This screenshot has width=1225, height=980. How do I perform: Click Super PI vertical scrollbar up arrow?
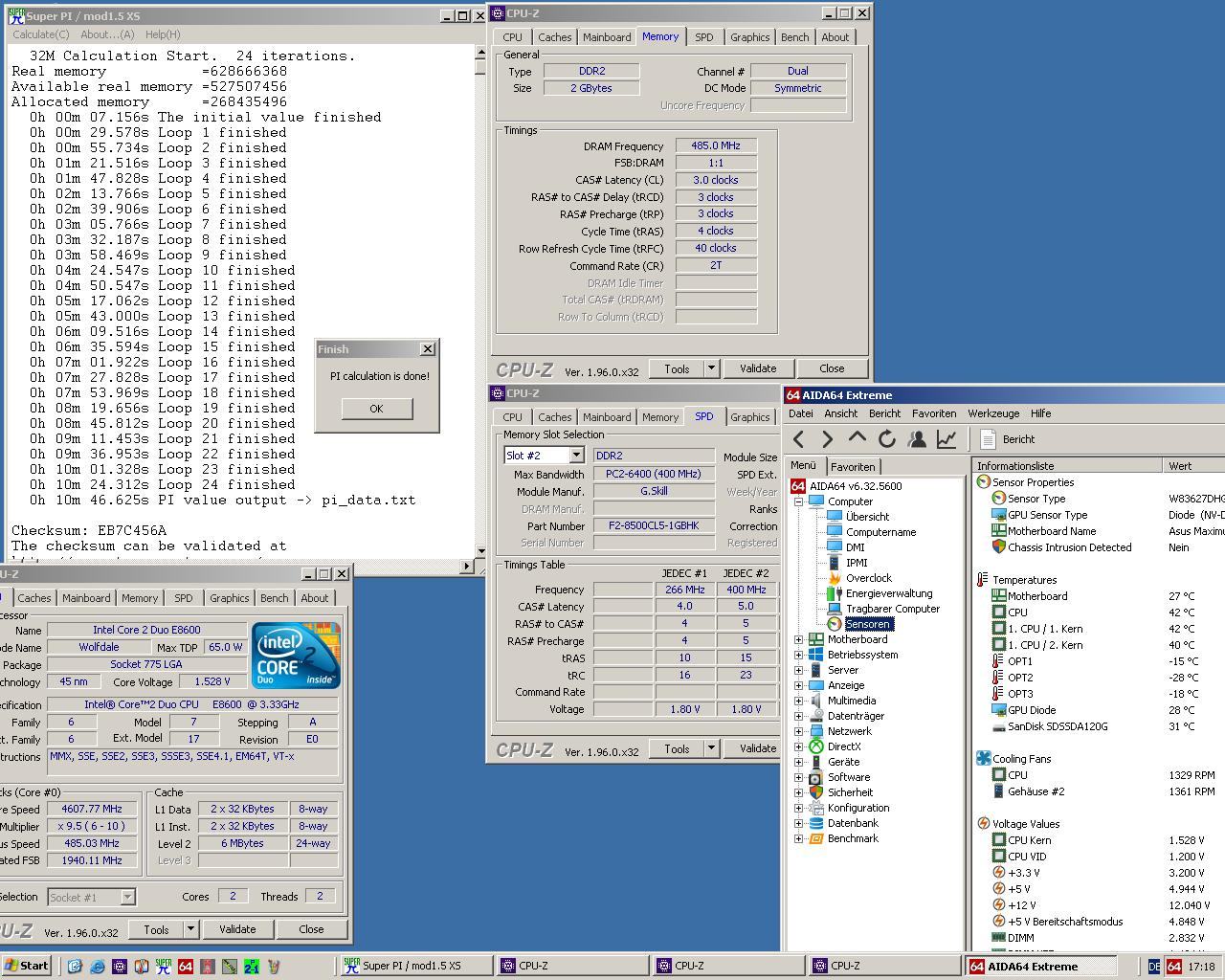tap(481, 53)
